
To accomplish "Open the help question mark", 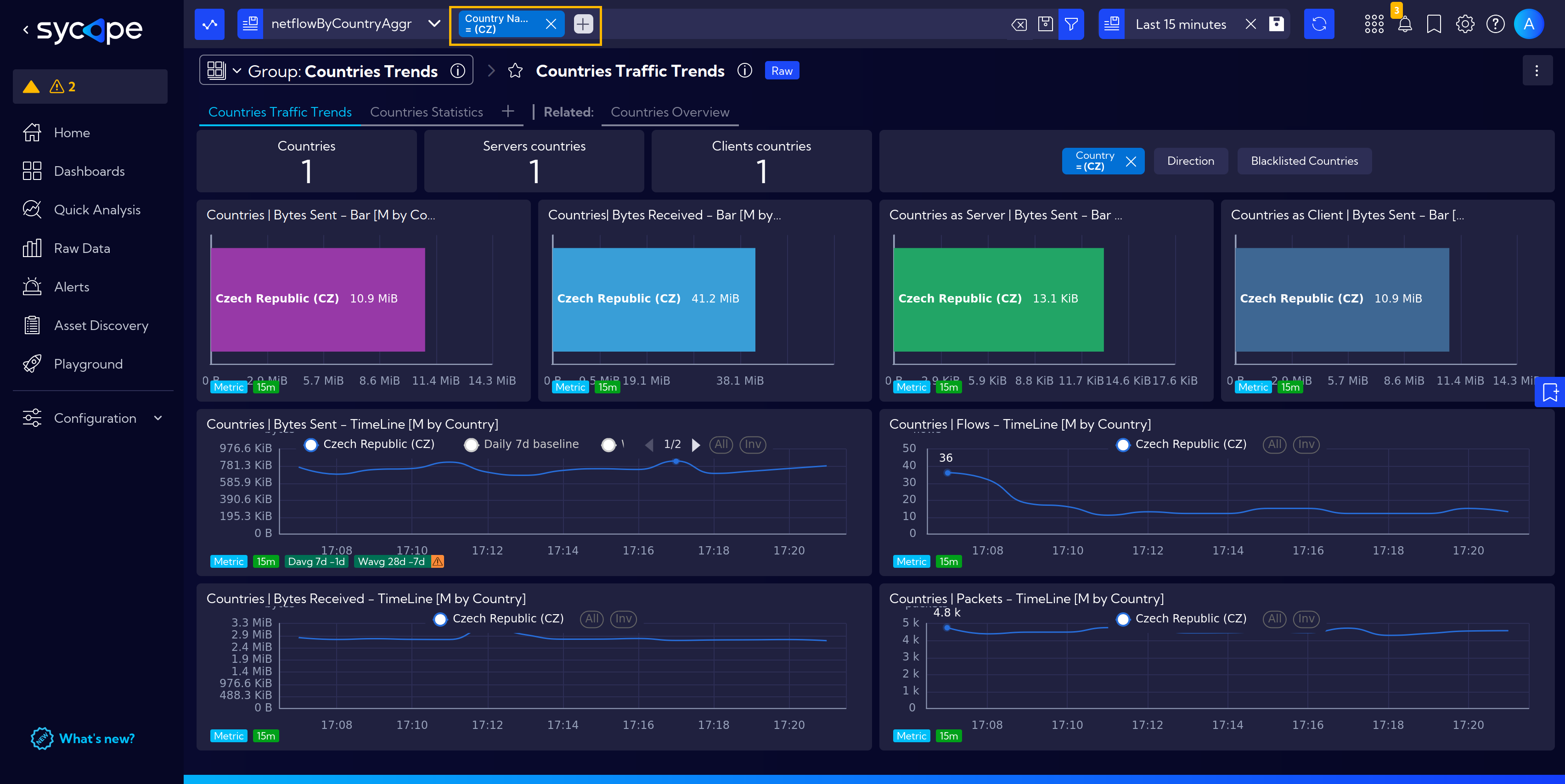I will (1495, 24).
